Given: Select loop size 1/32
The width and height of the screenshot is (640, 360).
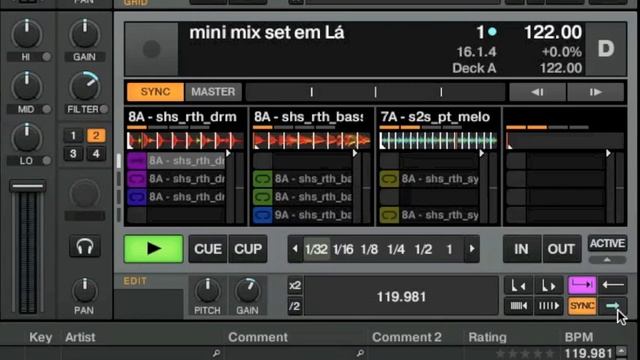Looking at the screenshot, I should point(316,249).
